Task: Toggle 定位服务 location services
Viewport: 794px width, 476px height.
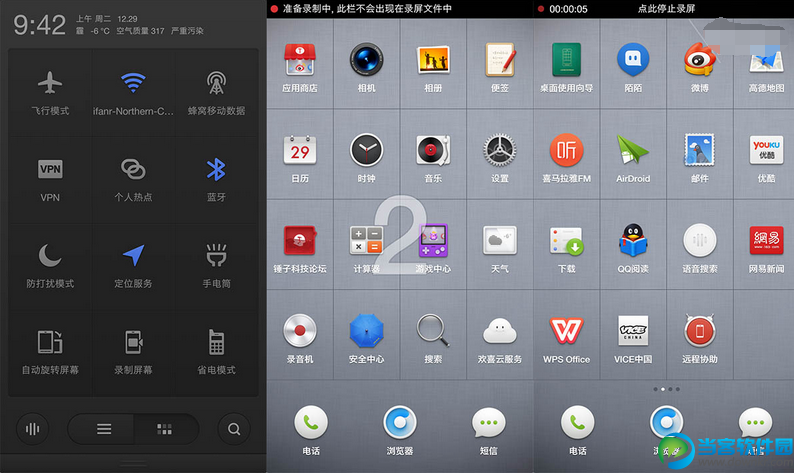Action: pyautogui.click(x=133, y=266)
